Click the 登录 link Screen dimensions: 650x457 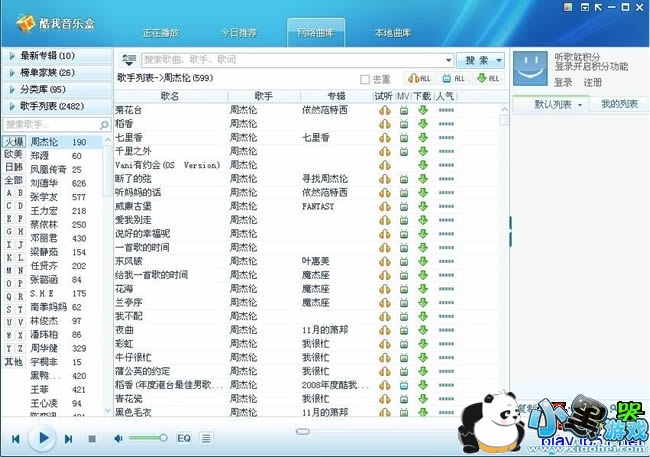(563, 83)
